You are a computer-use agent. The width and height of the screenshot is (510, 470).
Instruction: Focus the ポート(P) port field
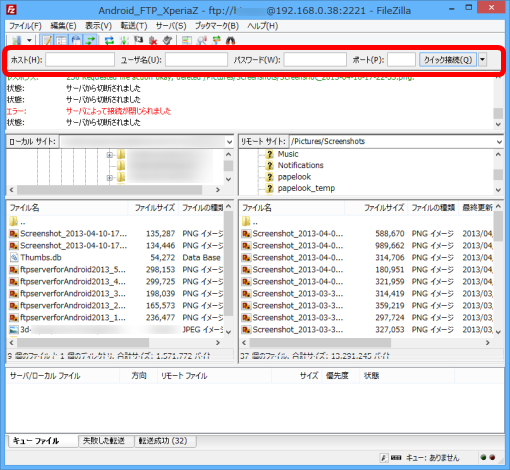401,60
